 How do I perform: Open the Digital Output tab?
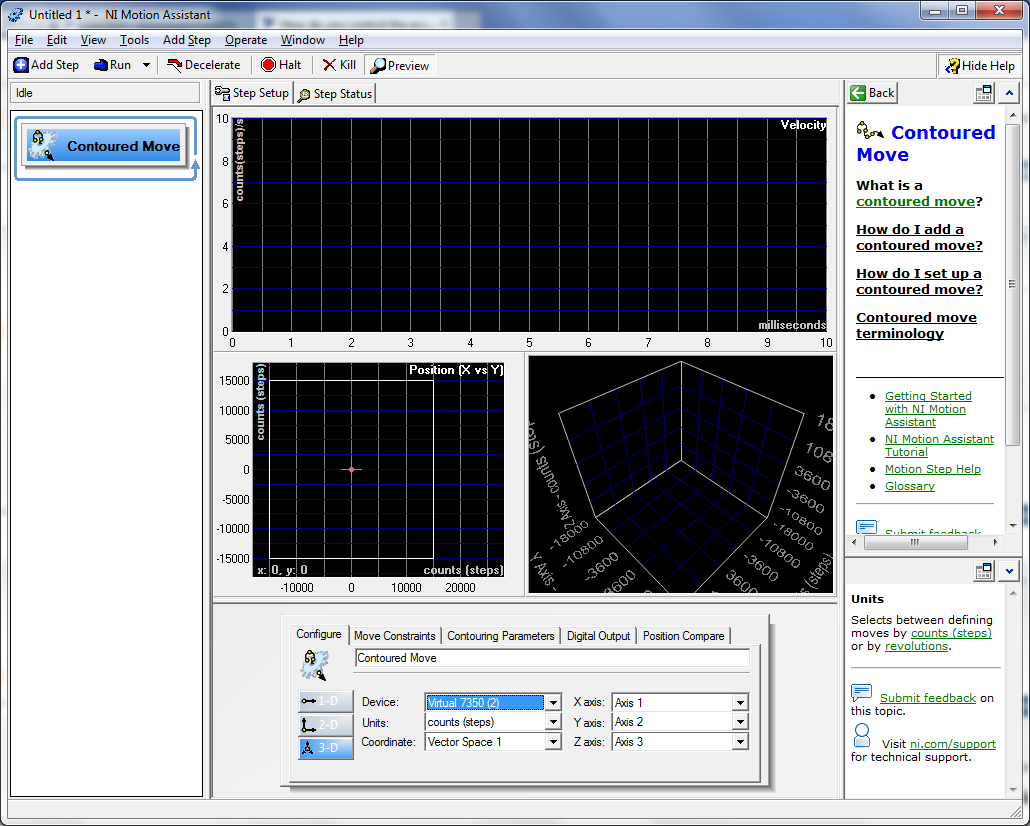[x=598, y=635]
